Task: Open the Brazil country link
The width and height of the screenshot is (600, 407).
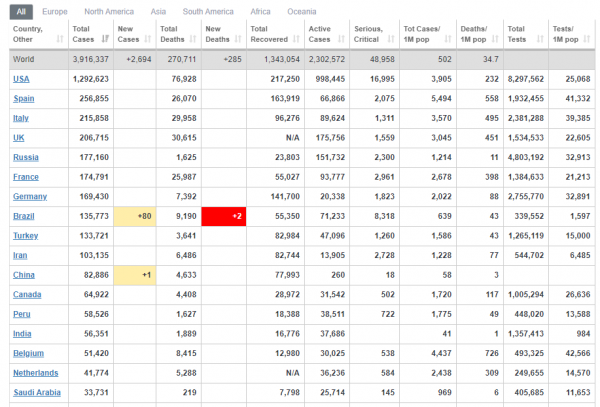Action: pyautogui.click(x=24, y=216)
